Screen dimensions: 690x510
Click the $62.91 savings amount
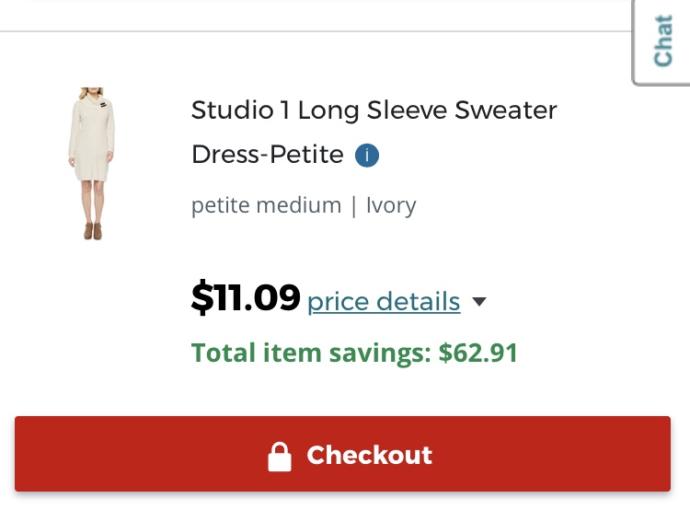(478, 353)
